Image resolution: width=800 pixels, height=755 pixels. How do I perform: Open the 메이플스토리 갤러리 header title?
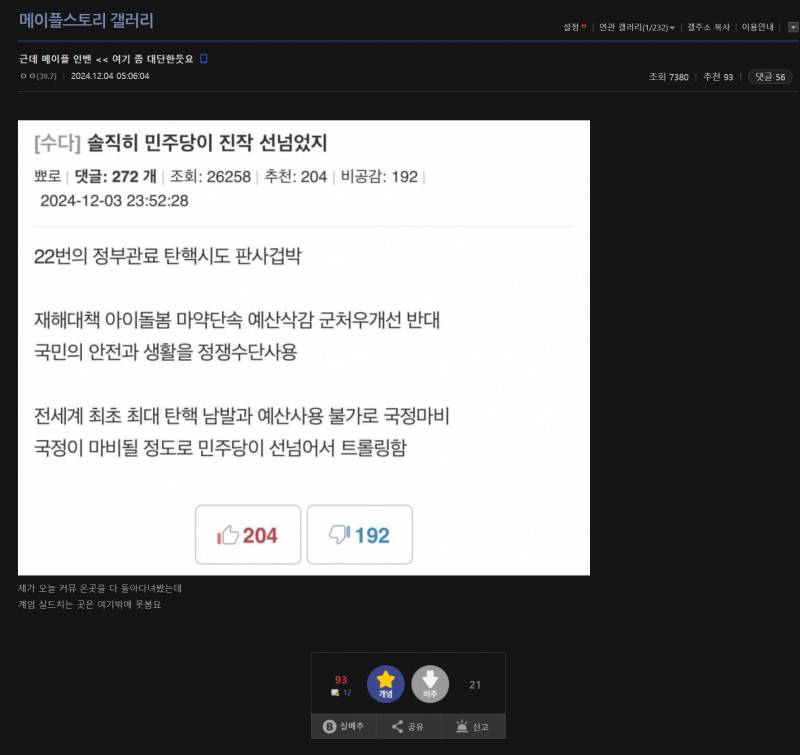[86, 20]
